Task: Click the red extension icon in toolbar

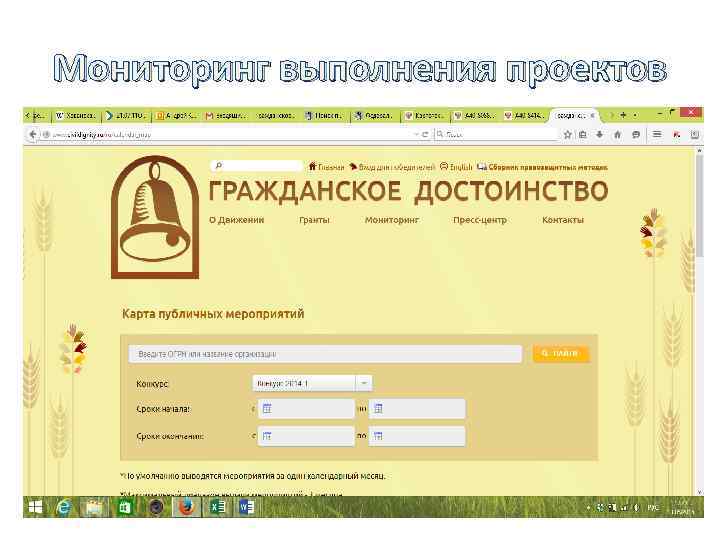Action: [x=677, y=134]
